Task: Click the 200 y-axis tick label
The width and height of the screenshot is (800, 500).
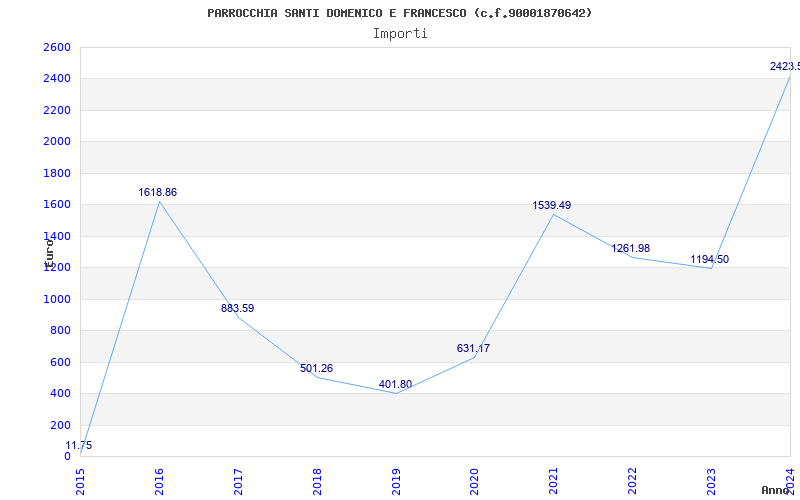Action: click(x=61, y=425)
